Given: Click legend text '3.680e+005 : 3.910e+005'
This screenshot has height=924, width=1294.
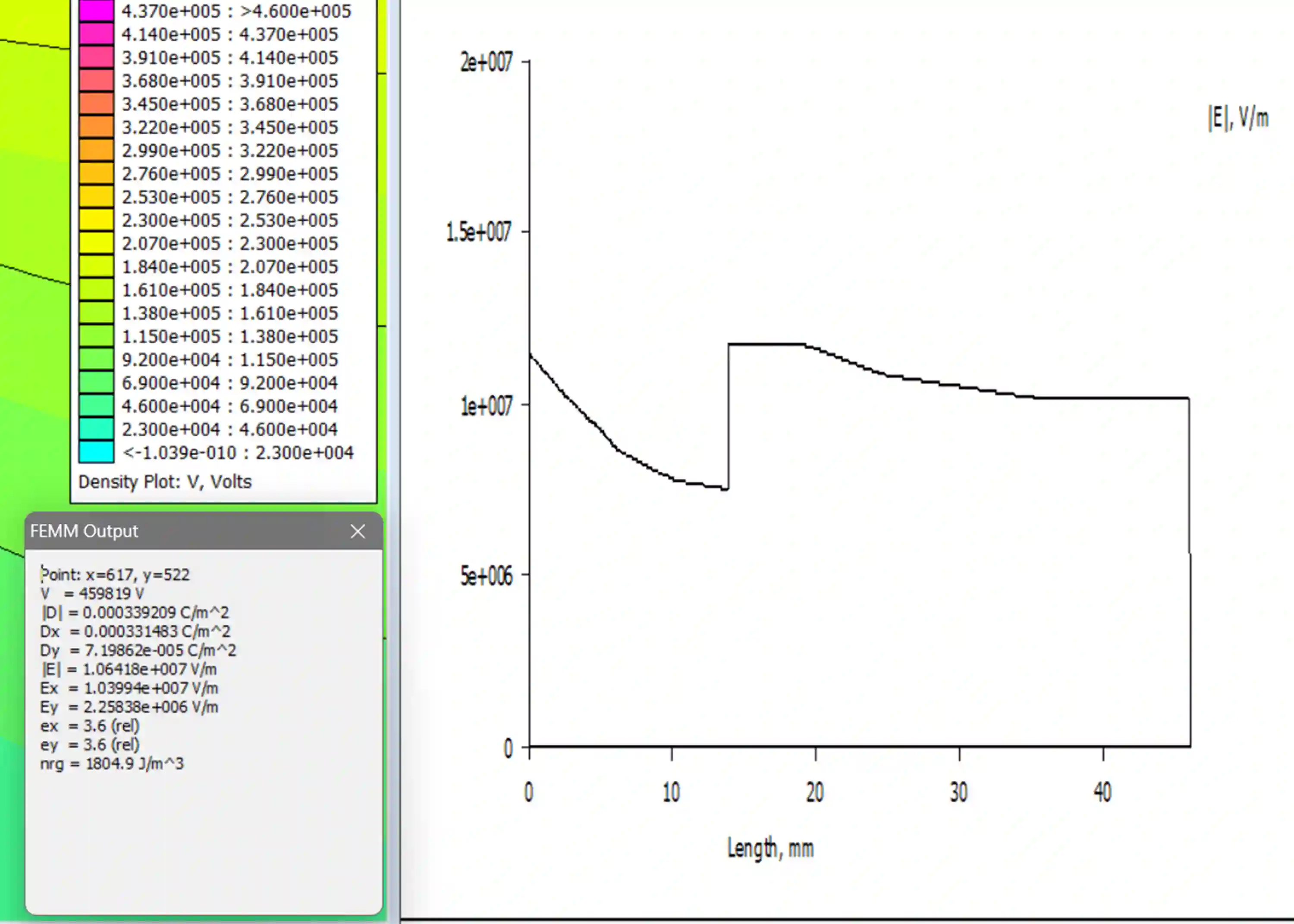Looking at the screenshot, I should click(230, 81).
